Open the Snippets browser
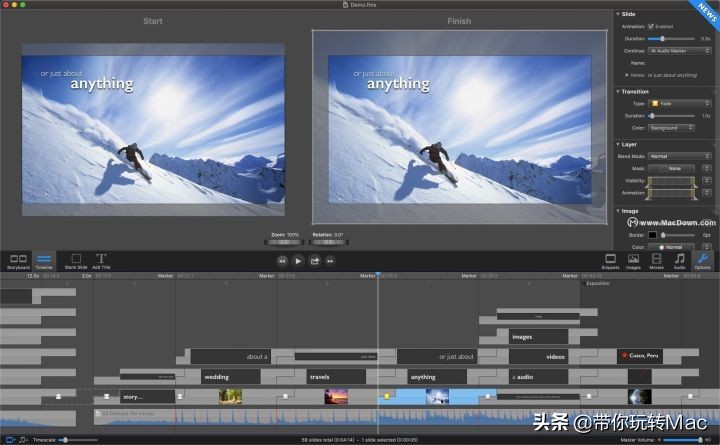Image resolution: width=720 pixels, height=445 pixels. click(x=610, y=261)
